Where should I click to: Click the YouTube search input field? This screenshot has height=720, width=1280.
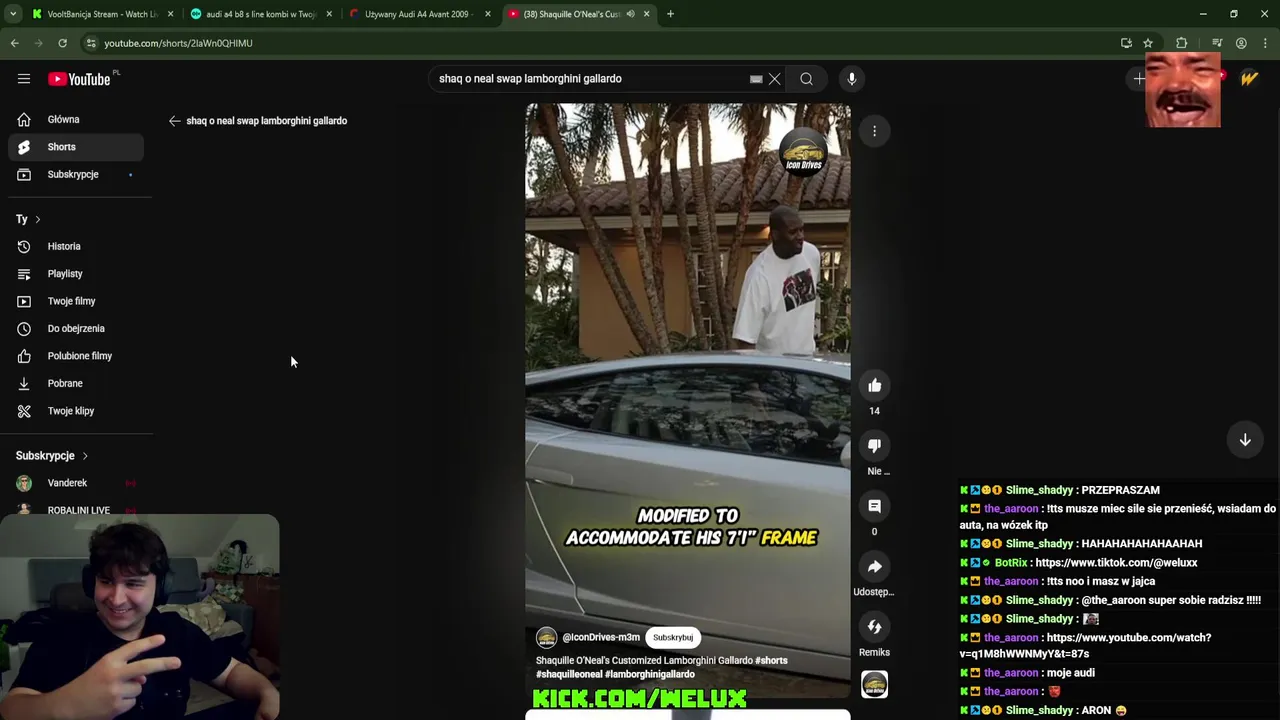590,79
